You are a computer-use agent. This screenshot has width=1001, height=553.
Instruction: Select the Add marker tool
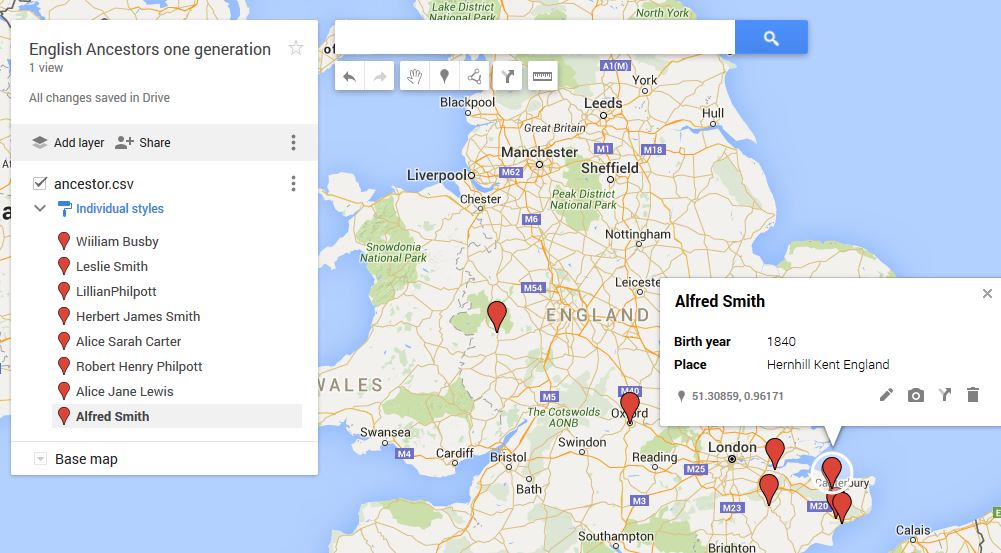click(x=444, y=77)
